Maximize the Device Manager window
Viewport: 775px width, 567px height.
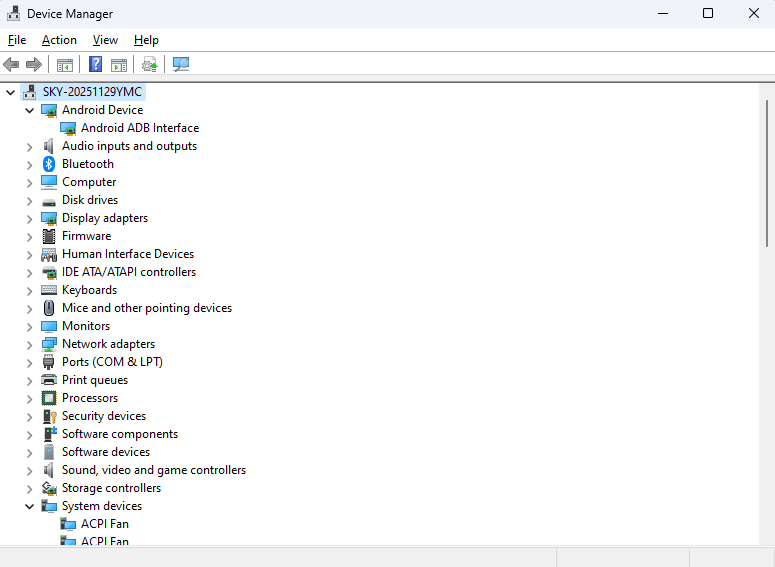tap(708, 13)
